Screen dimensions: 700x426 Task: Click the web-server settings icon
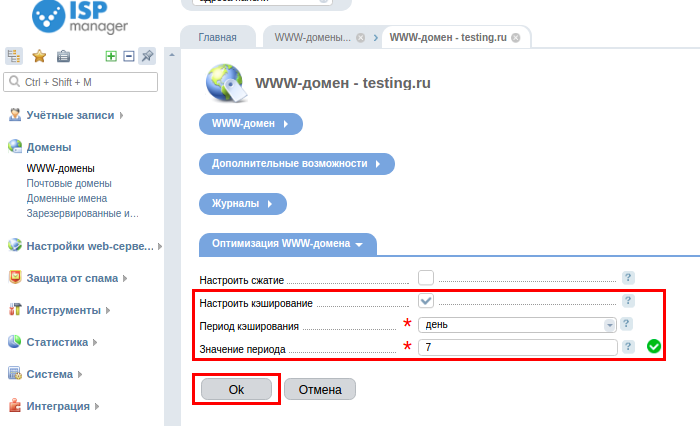pyautogui.click(x=15, y=245)
